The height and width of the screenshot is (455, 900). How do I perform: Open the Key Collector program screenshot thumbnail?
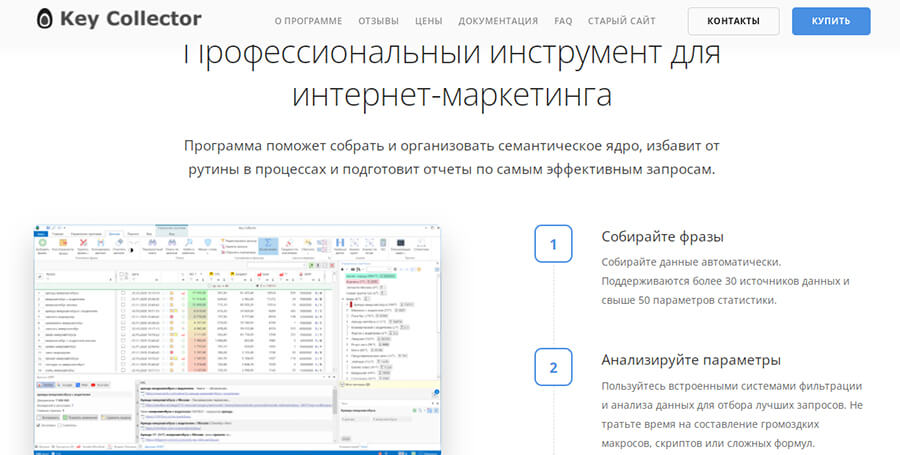(x=237, y=340)
